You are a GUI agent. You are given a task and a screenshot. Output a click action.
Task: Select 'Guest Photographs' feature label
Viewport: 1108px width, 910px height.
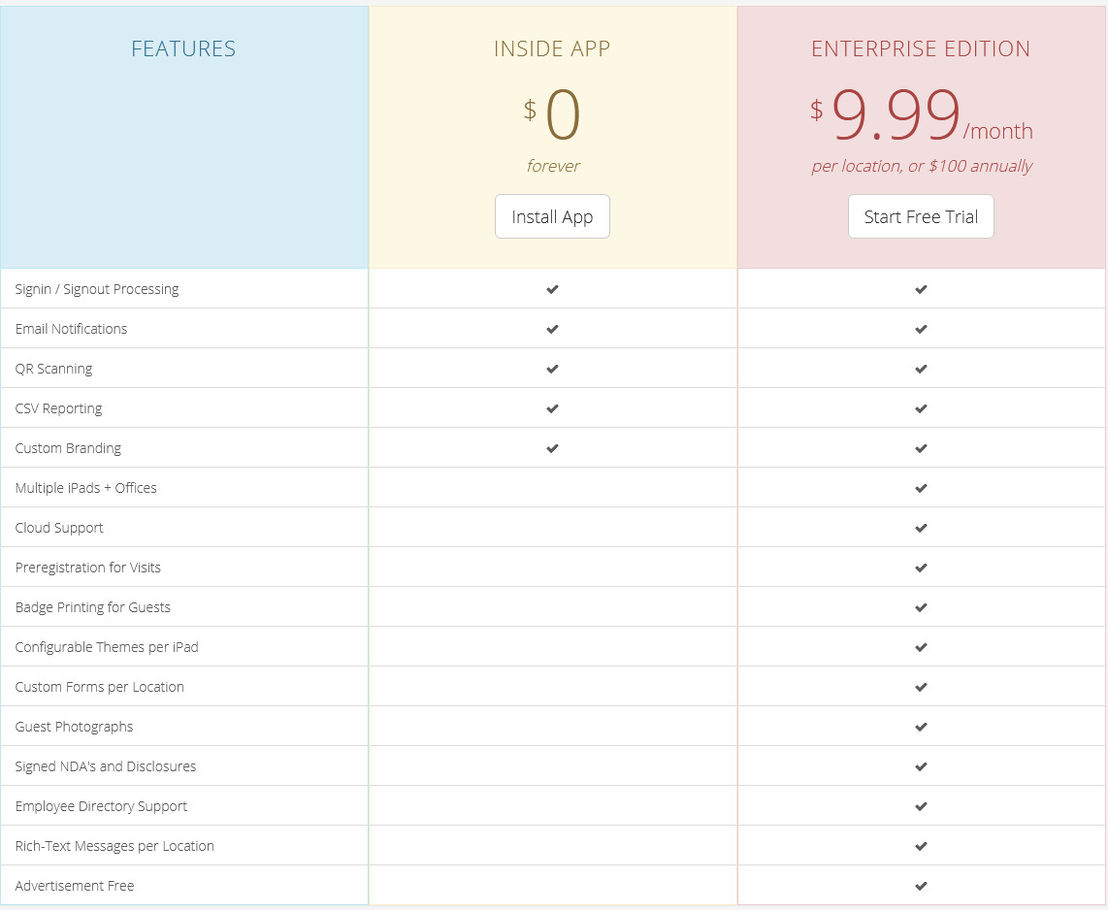(74, 726)
